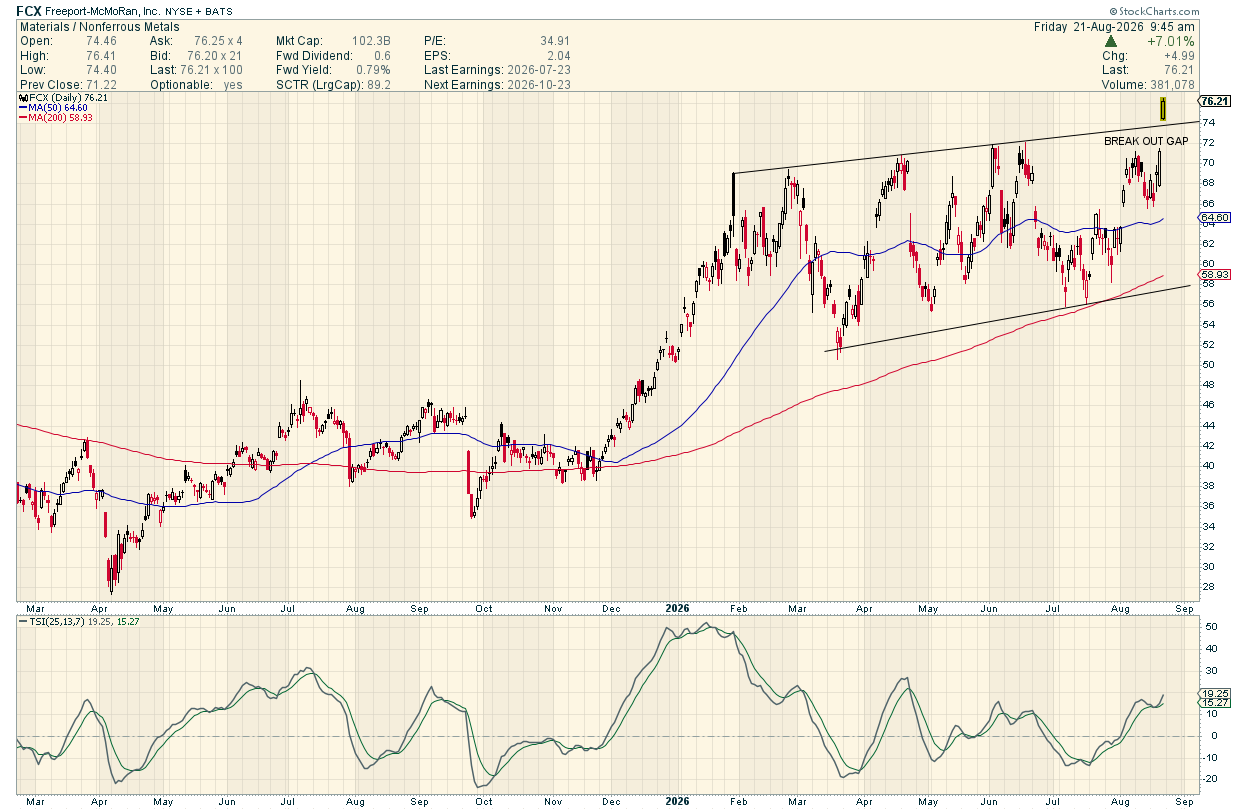1240x810 pixels.
Task: Click the Friday 21-Aug-2026 9:45 am timestamp
Action: click(x=1115, y=27)
